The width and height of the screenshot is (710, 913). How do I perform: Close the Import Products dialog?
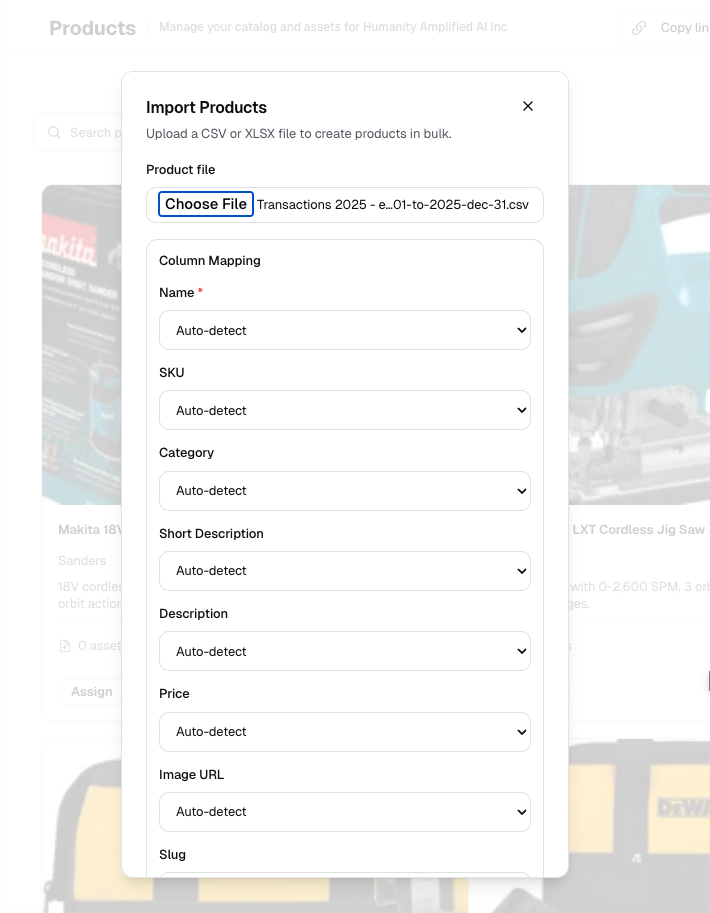(x=528, y=106)
